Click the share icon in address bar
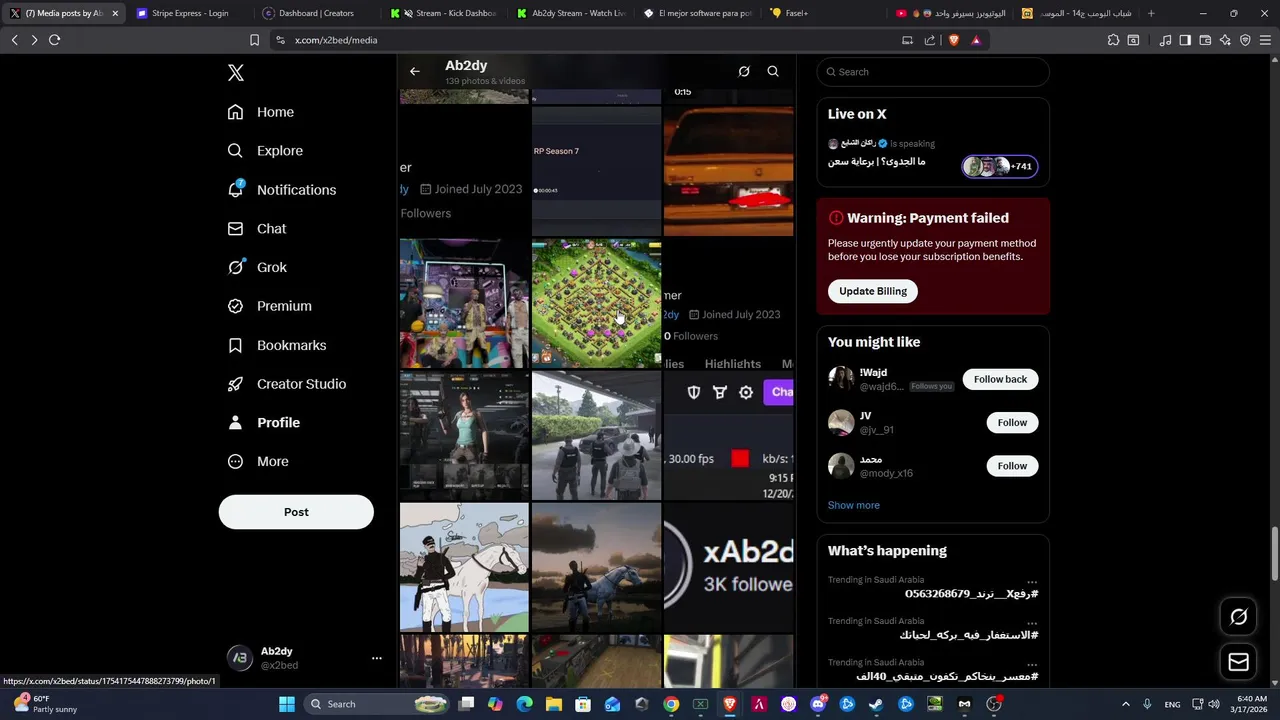 pyautogui.click(x=930, y=40)
